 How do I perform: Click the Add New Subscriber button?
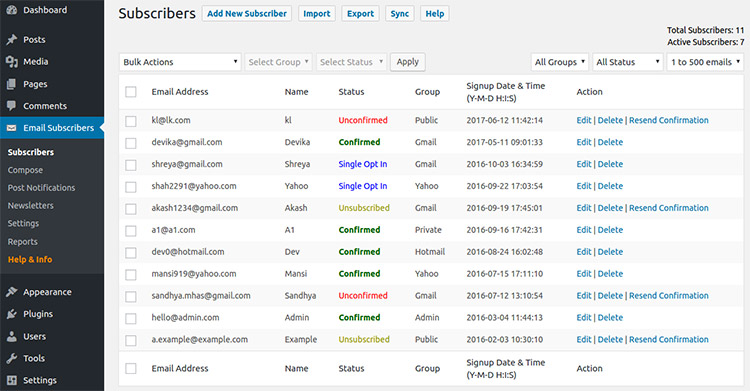click(247, 13)
